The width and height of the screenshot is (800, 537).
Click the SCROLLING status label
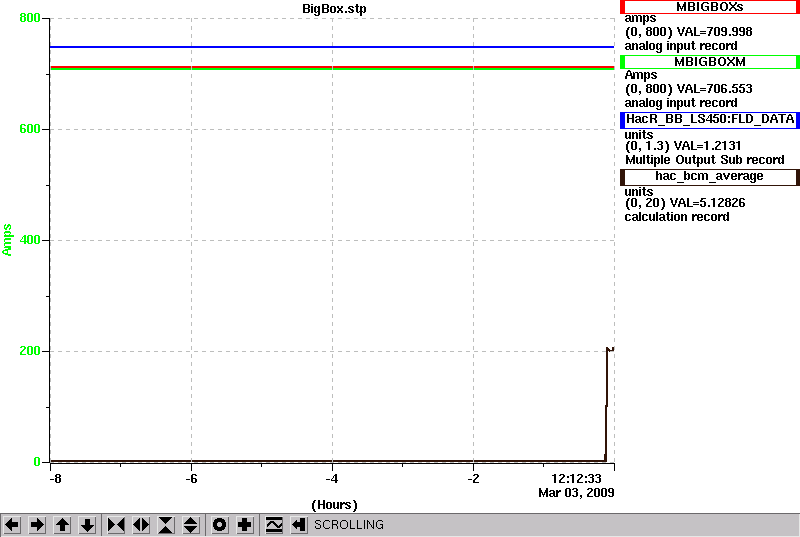pyautogui.click(x=348, y=525)
